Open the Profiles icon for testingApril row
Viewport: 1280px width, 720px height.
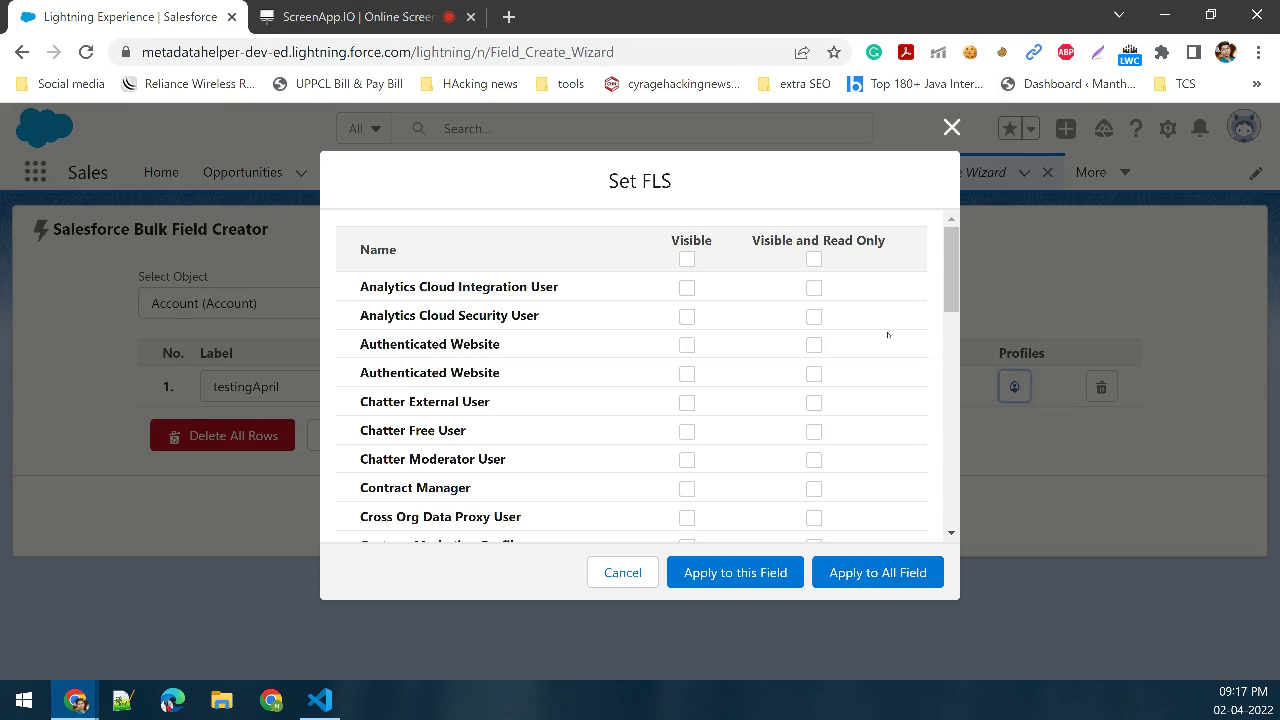point(1014,385)
